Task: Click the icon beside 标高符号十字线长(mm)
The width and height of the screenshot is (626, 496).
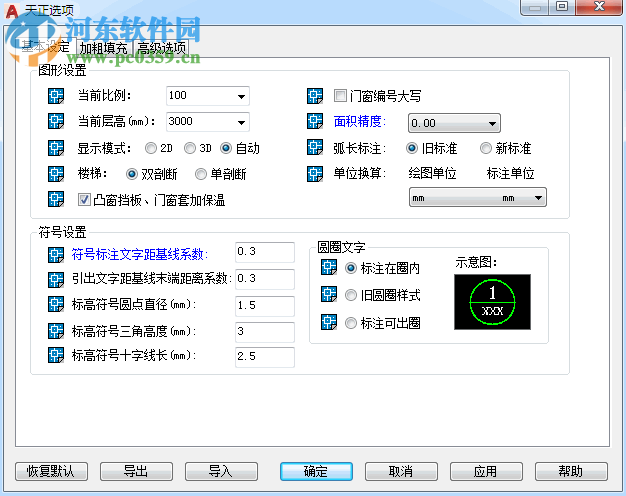Action: (56, 355)
